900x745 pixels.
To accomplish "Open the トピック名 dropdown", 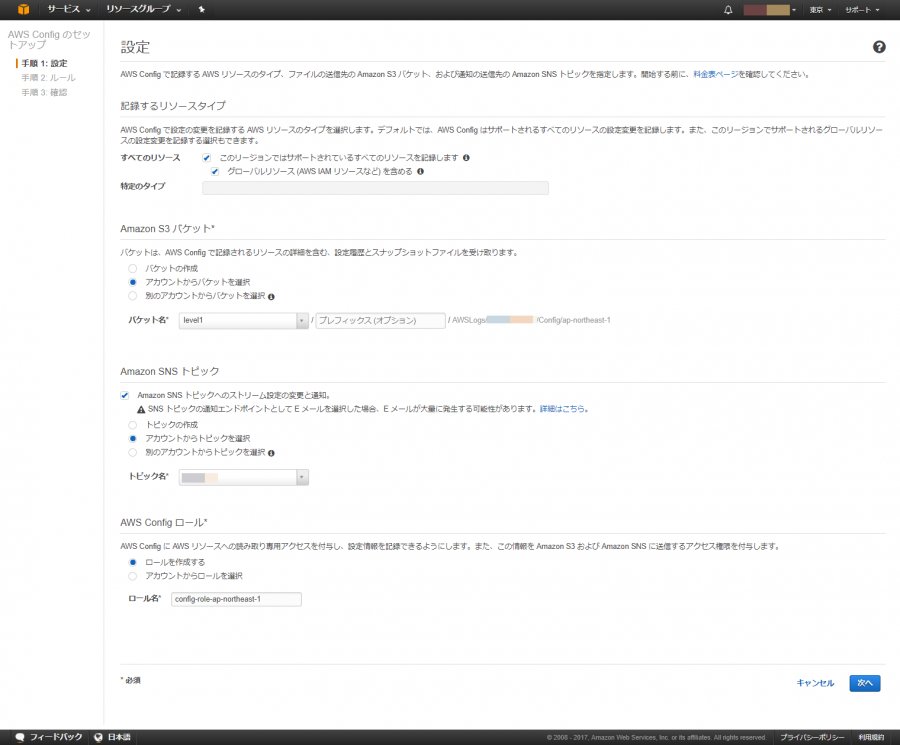I will 244,478.
